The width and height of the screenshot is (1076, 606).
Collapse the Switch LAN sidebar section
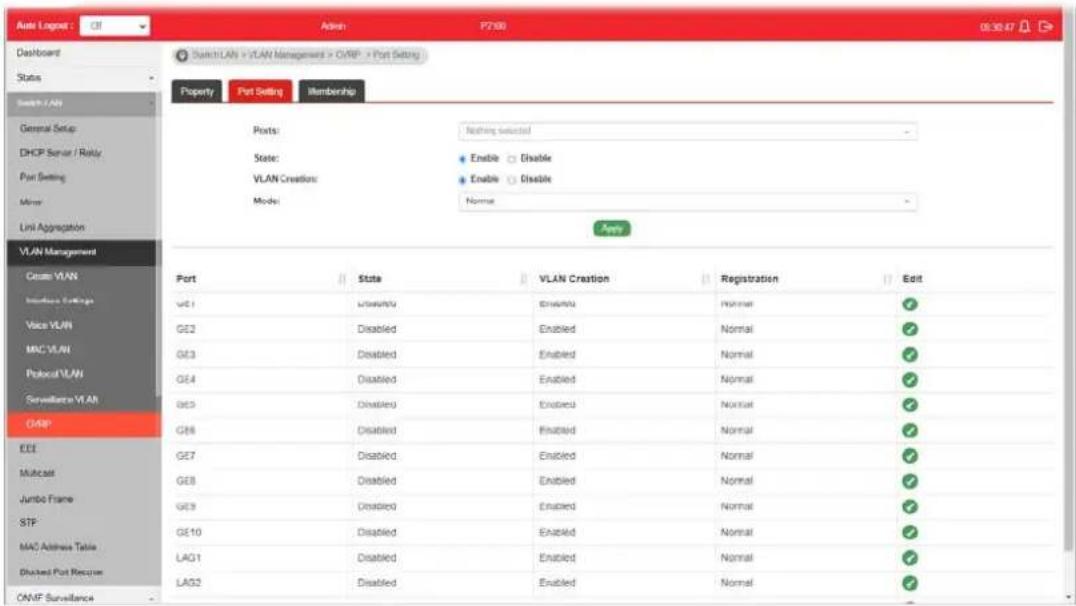[82, 103]
